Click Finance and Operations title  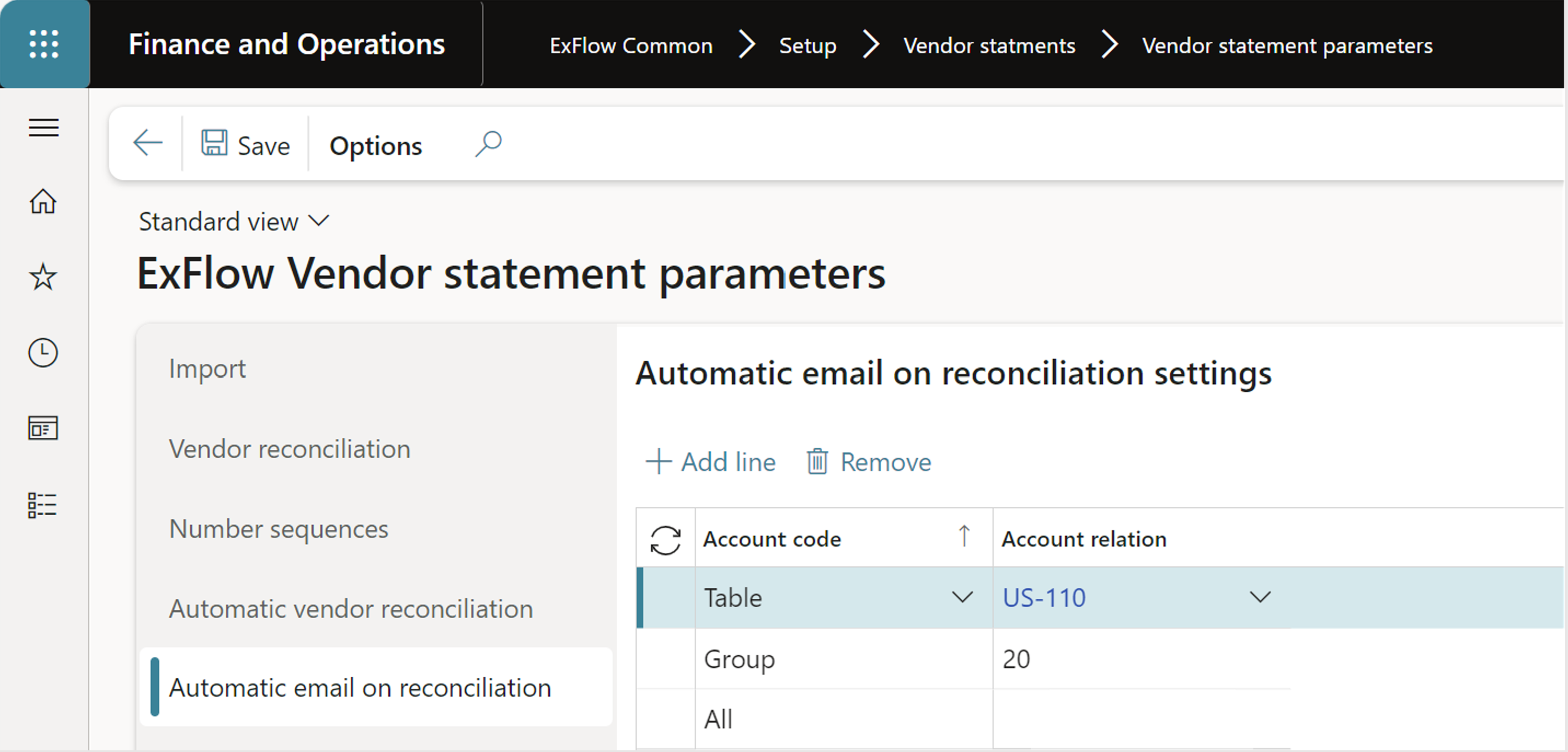(286, 44)
